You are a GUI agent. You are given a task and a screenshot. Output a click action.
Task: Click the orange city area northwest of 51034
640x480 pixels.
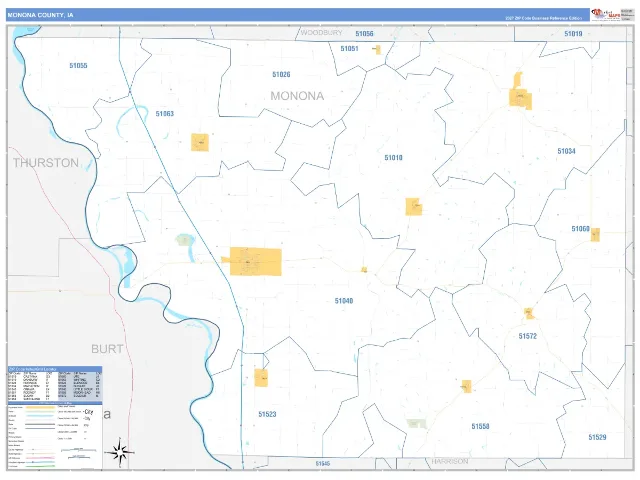point(520,92)
